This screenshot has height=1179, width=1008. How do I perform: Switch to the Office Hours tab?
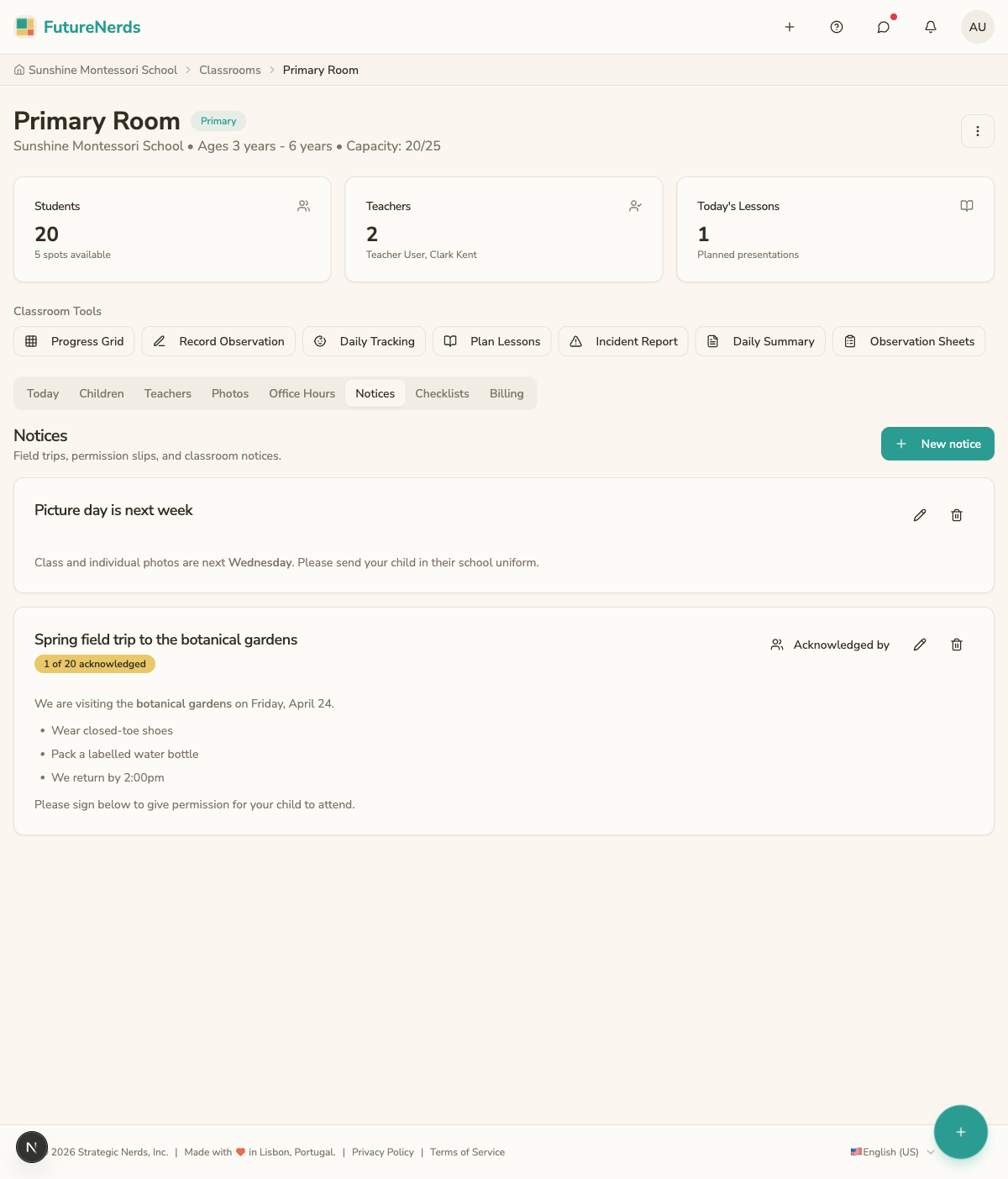(x=302, y=393)
